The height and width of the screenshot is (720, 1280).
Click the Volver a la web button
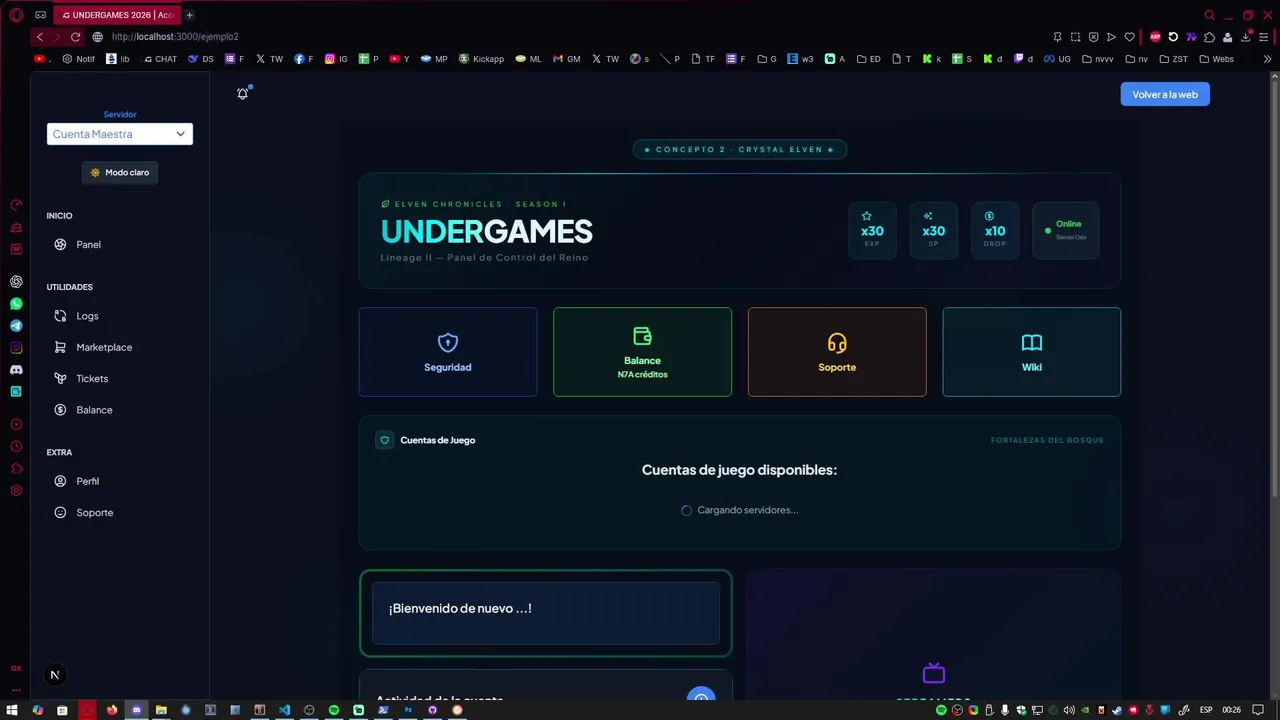click(x=1165, y=94)
